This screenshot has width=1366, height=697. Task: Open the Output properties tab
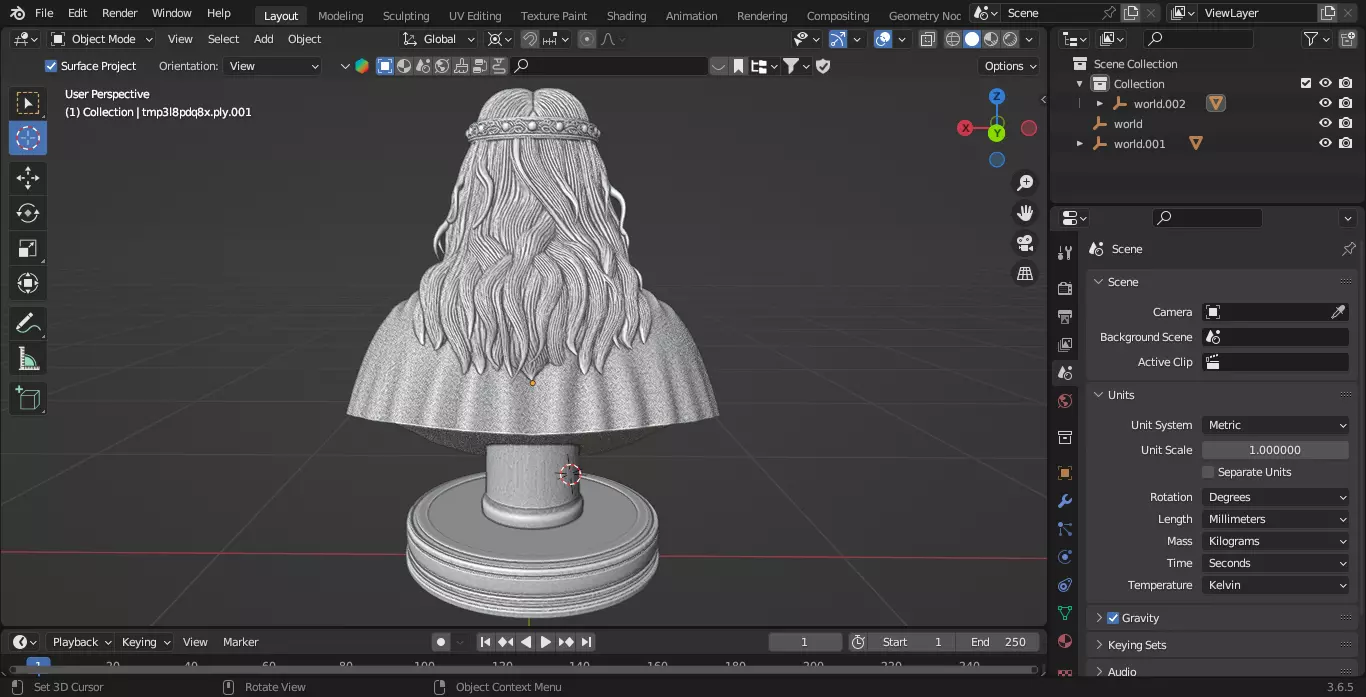1065,316
